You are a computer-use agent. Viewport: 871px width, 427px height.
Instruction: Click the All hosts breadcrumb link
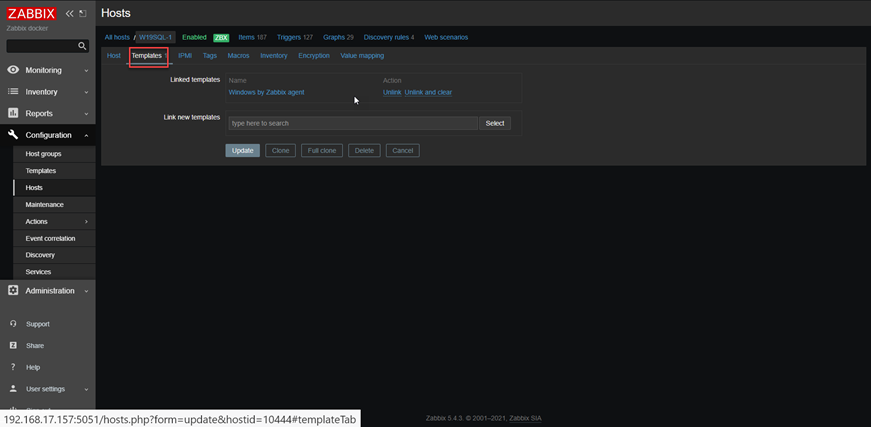117,37
